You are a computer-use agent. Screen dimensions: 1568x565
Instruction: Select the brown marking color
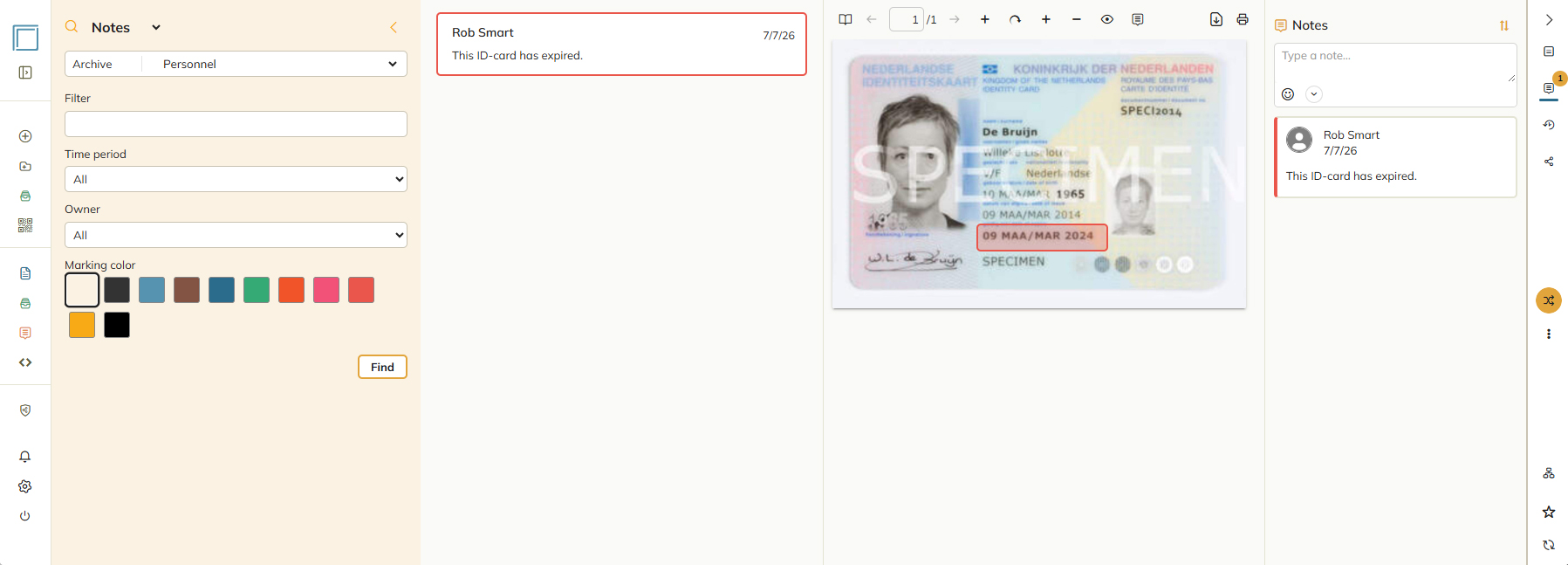pyautogui.click(x=187, y=290)
